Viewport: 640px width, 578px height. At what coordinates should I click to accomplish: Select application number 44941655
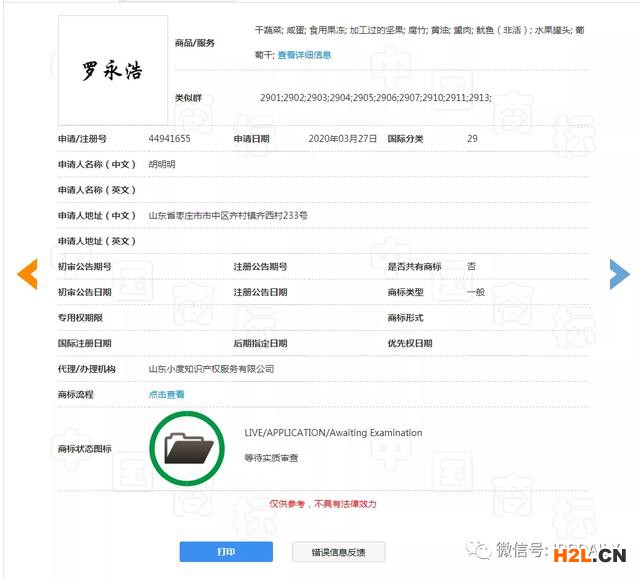coord(169,139)
